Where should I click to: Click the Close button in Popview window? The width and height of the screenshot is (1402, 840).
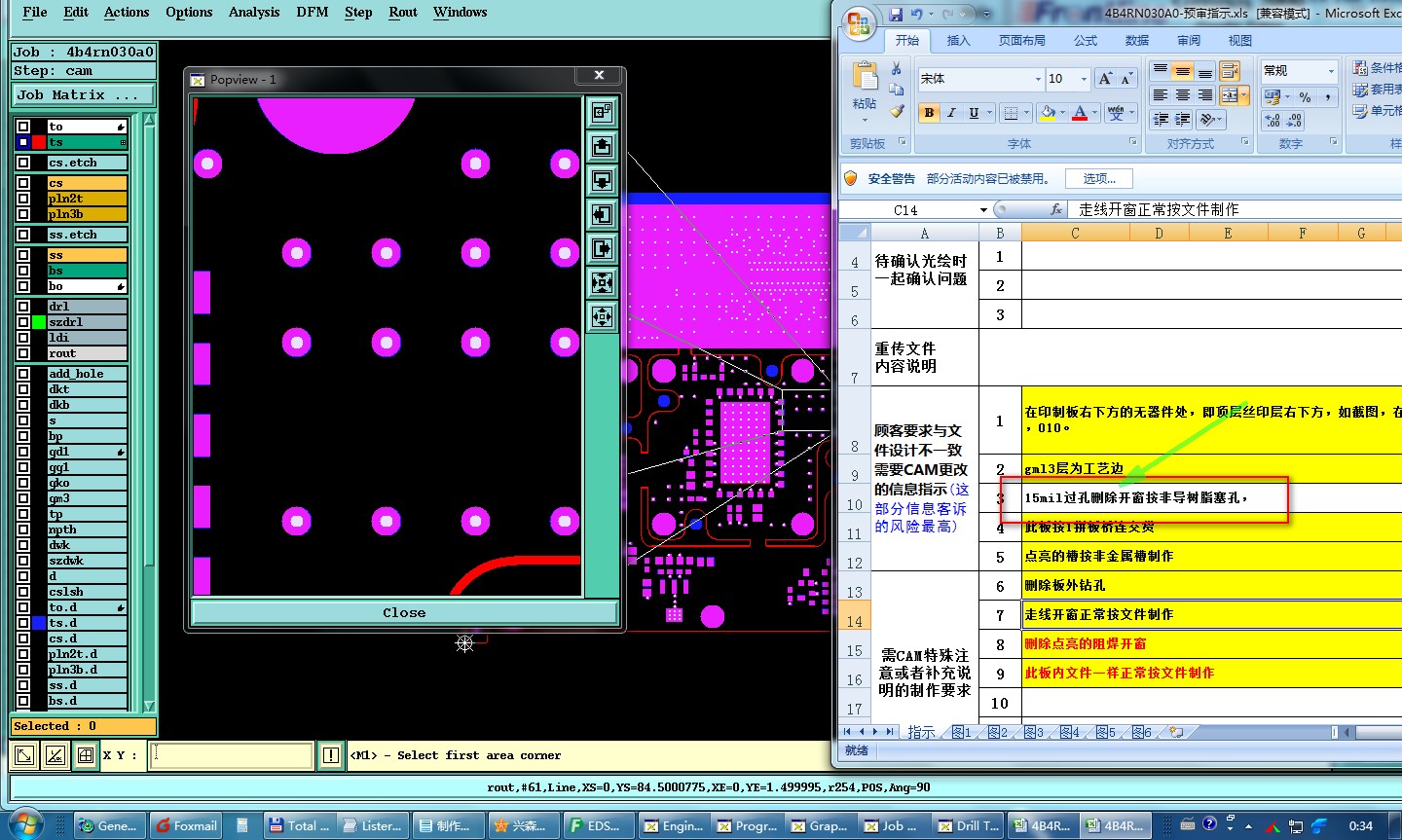coord(404,612)
